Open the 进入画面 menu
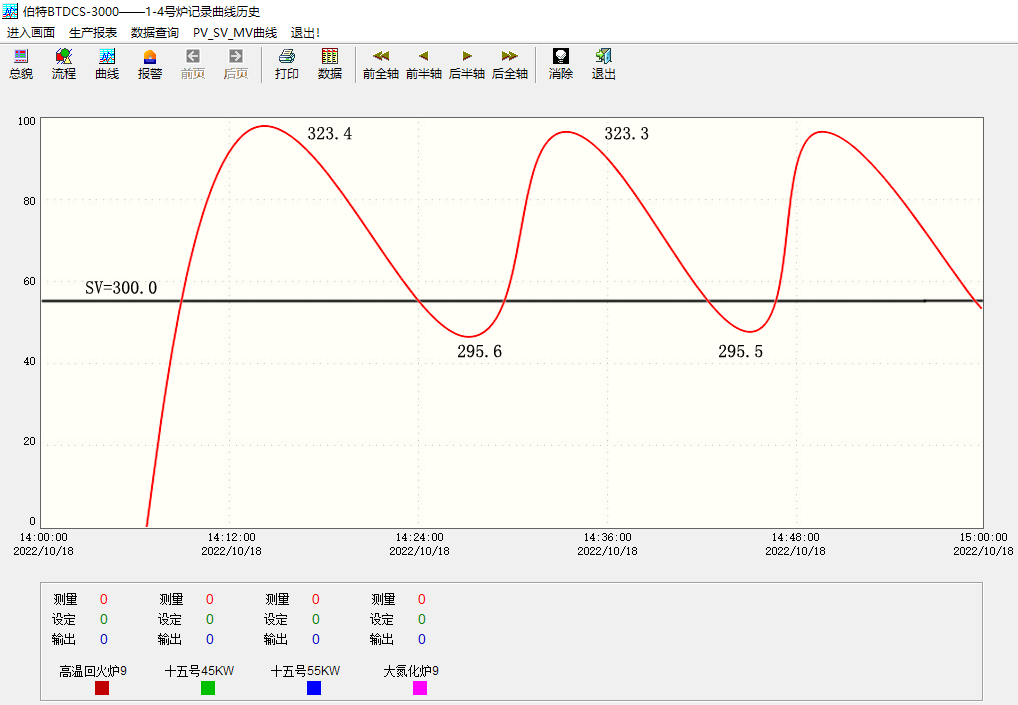Screen dimensions: 1018x705 (31, 33)
